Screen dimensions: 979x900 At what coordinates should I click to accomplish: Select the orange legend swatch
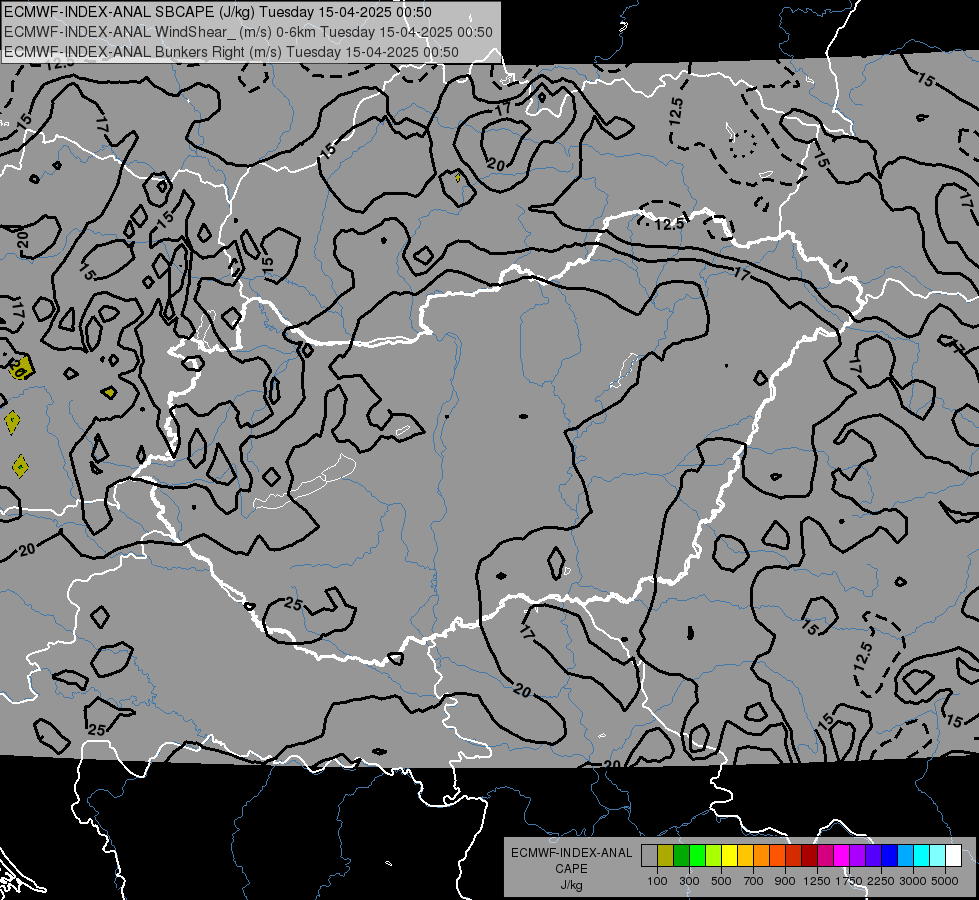(762, 855)
